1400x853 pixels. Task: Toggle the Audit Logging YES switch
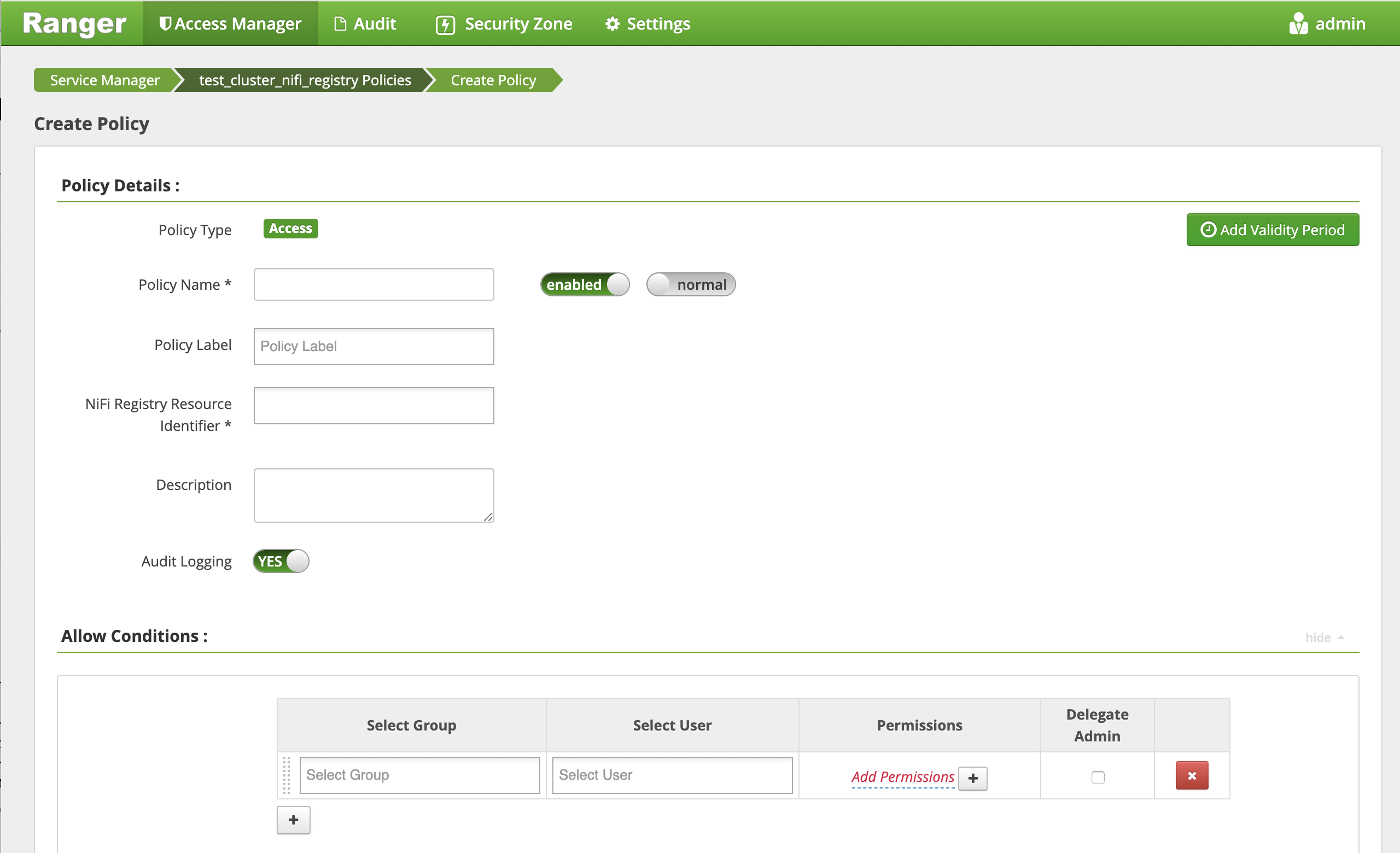tap(281, 561)
